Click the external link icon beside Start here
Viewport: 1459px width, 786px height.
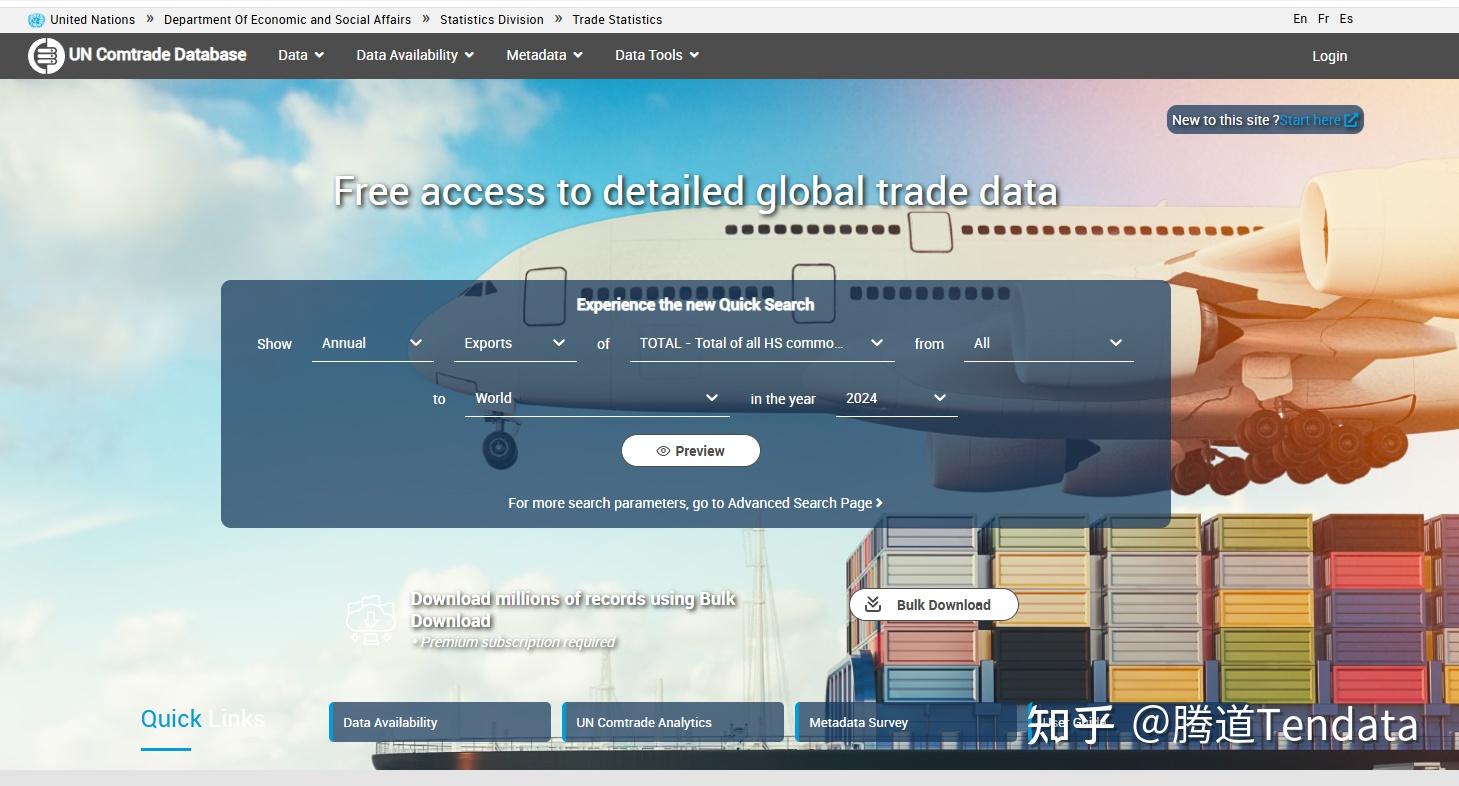tap(1351, 120)
